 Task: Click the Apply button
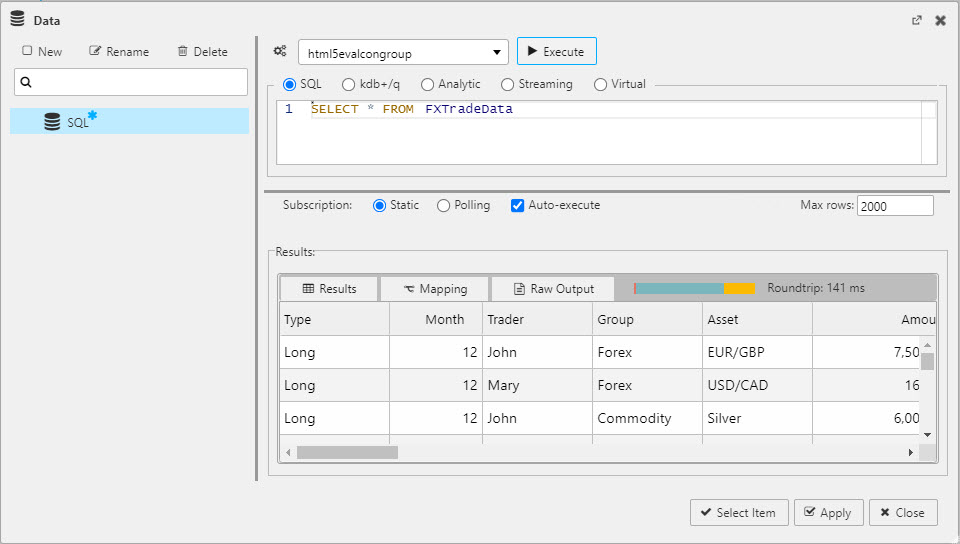[826, 512]
